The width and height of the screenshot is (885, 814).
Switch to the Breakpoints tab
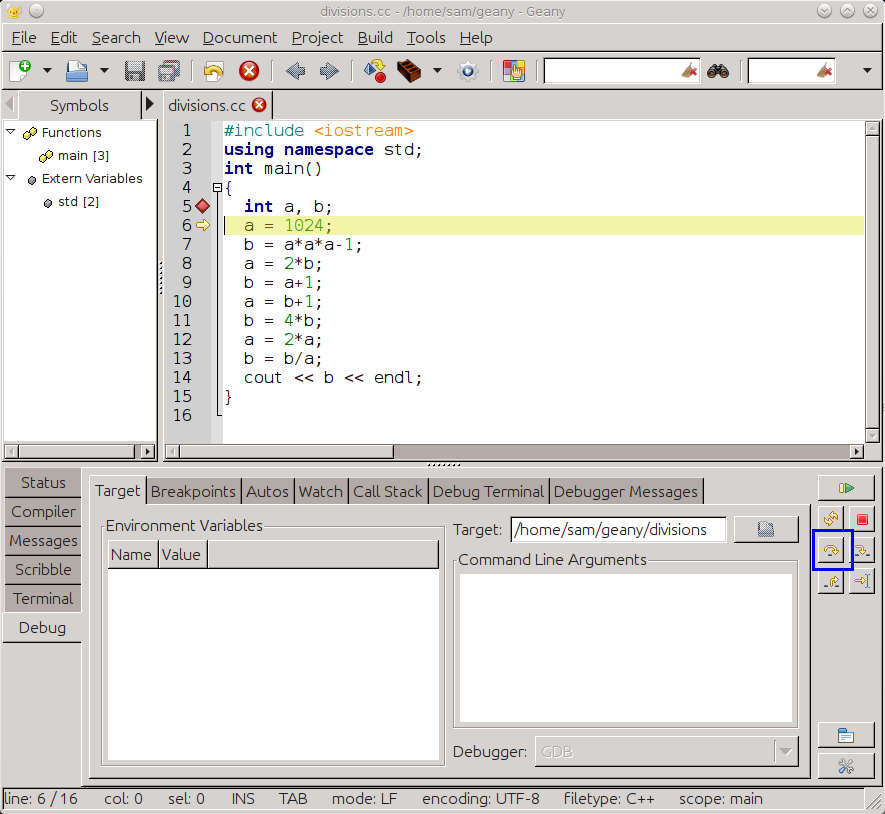tap(193, 491)
